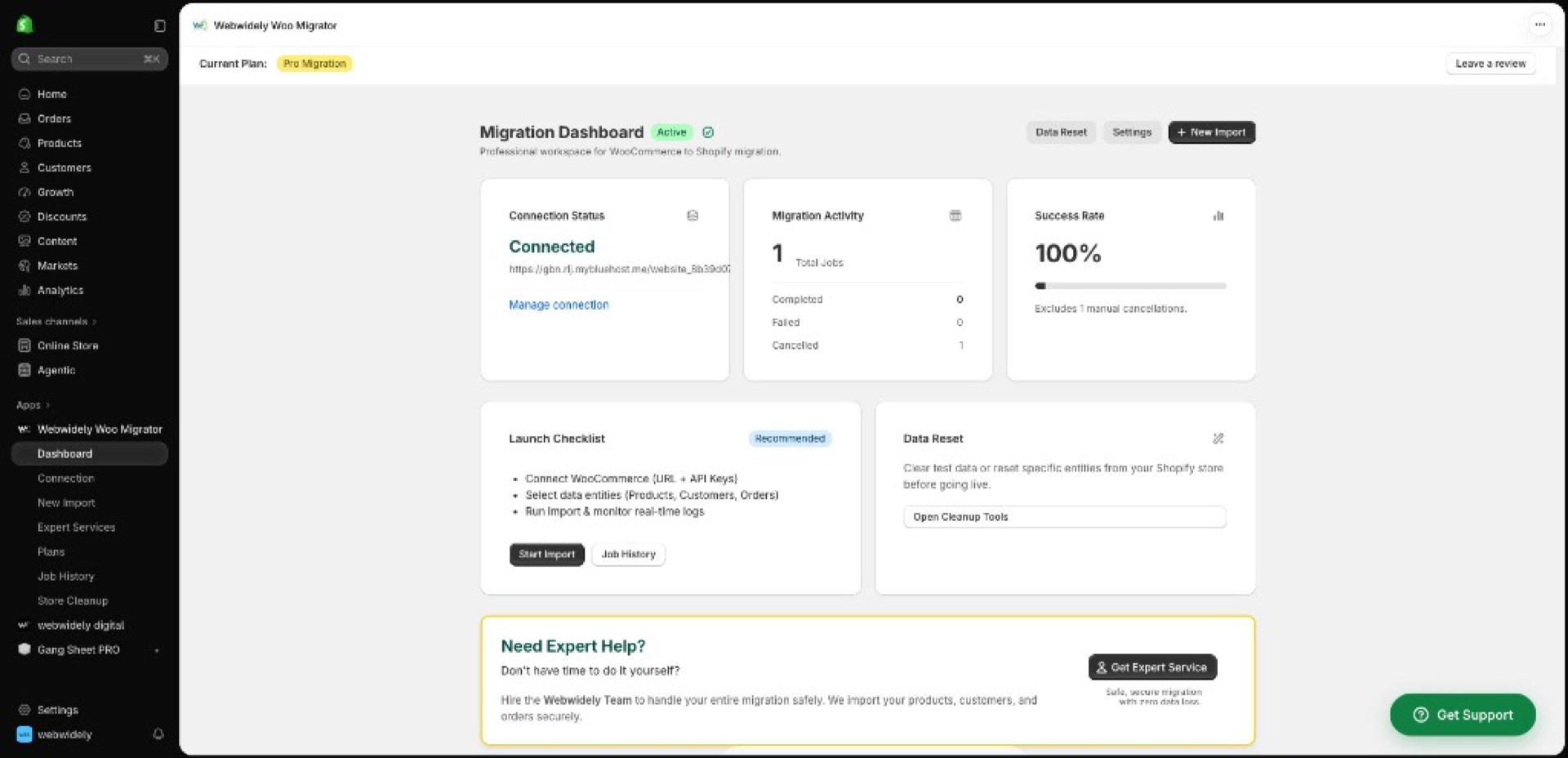Open the Settings header button
Screen dimensions: 1568x758
[1132, 132]
